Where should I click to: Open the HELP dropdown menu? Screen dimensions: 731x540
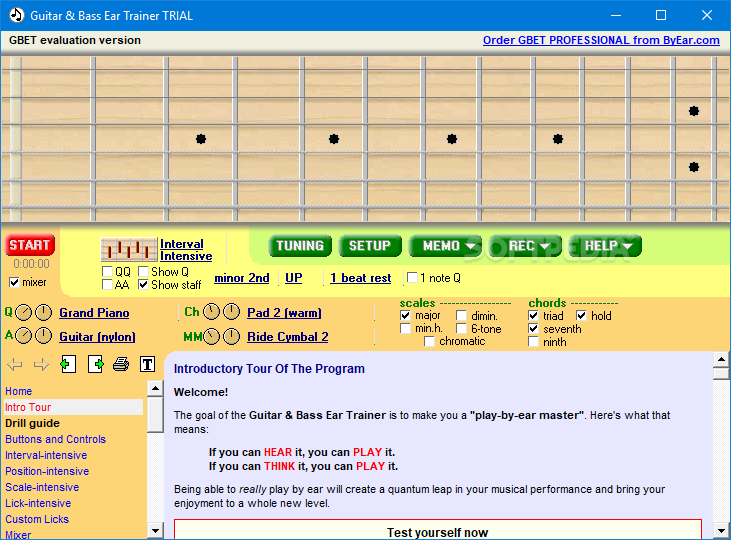click(605, 246)
